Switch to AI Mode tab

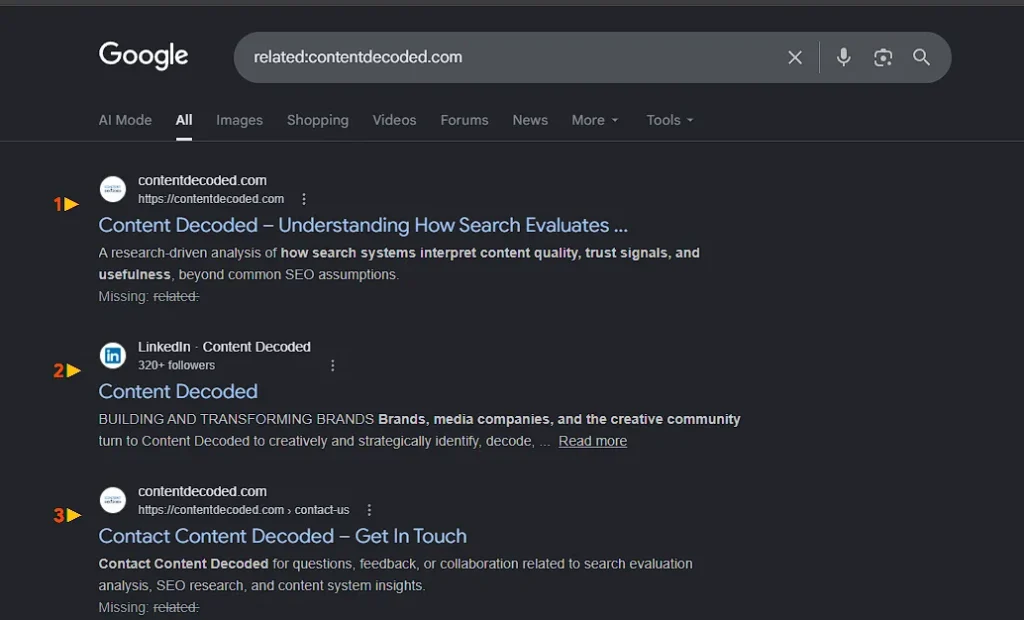coord(125,120)
